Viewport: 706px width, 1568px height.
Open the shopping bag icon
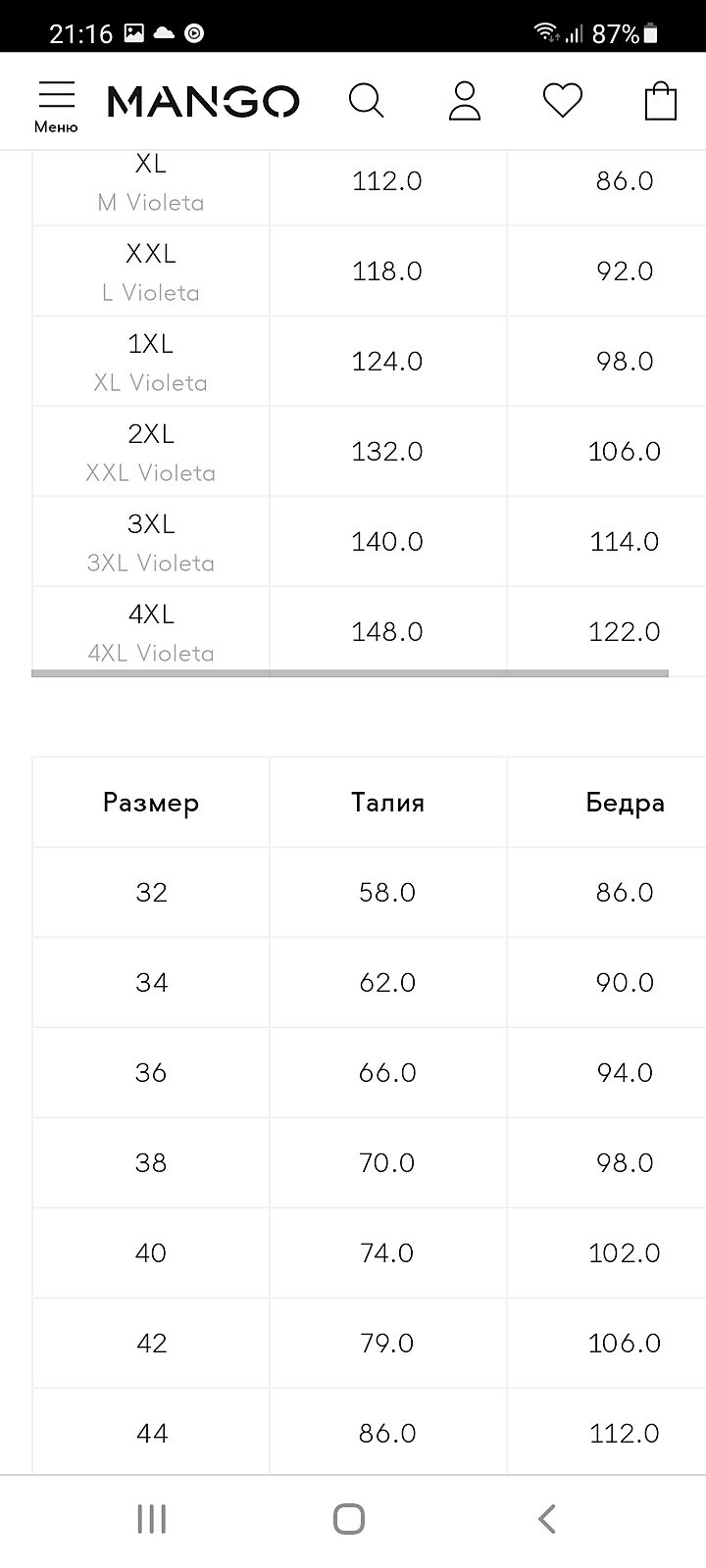click(x=660, y=100)
